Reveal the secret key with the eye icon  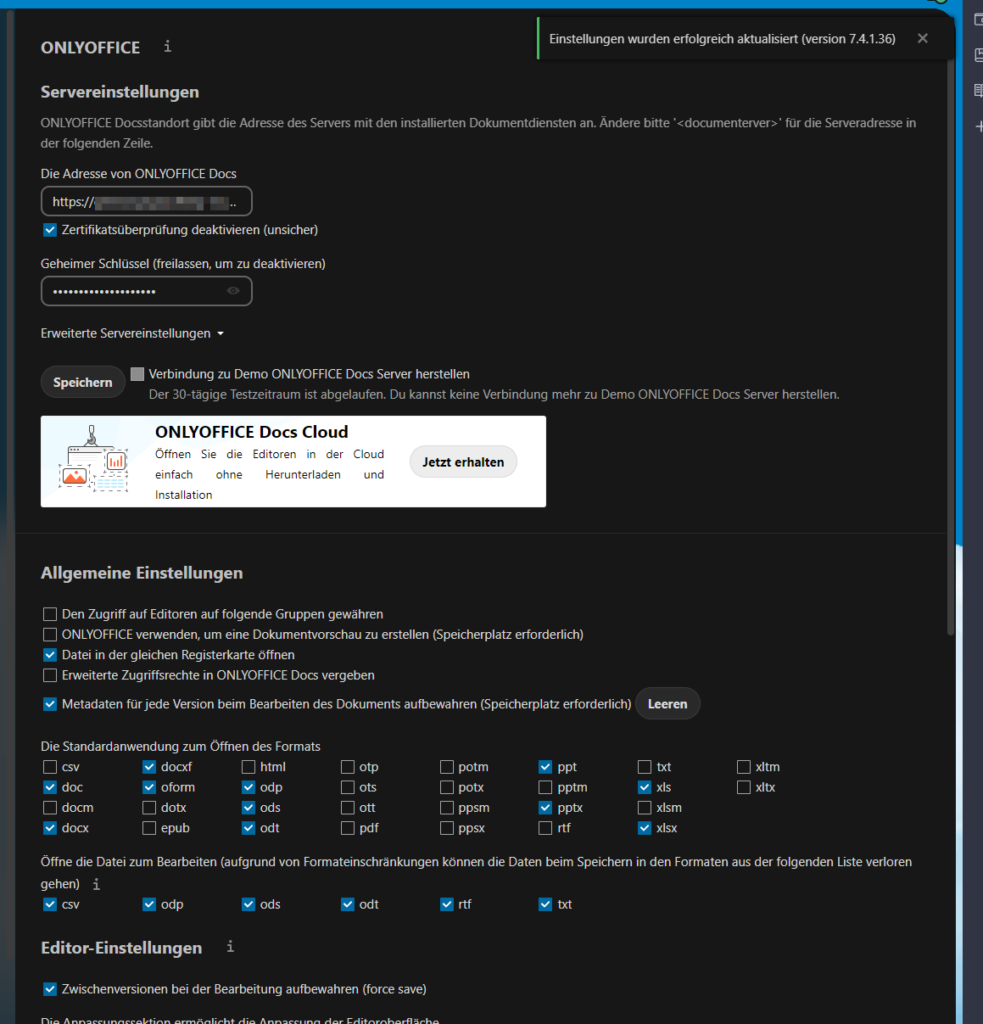coord(233,291)
